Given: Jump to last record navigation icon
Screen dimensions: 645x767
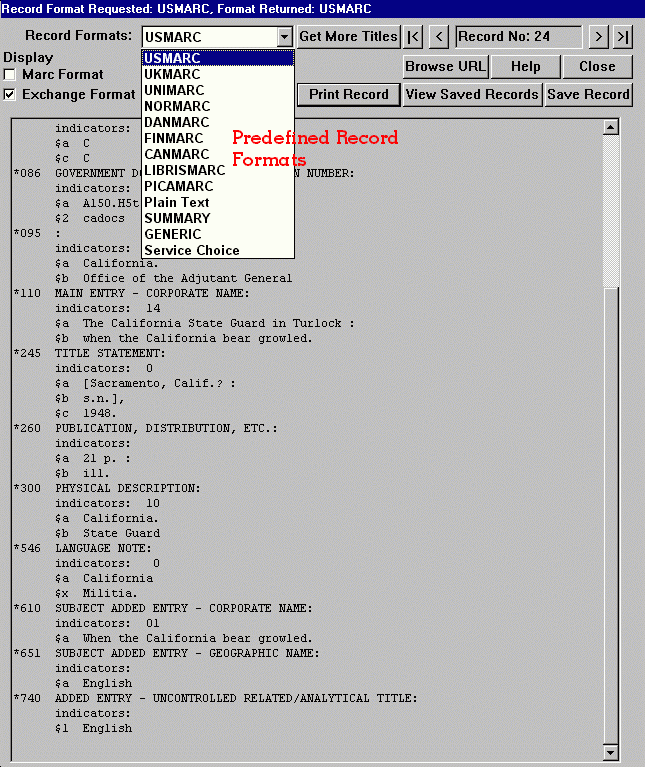Looking at the screenshot, I should click(623, 37).
